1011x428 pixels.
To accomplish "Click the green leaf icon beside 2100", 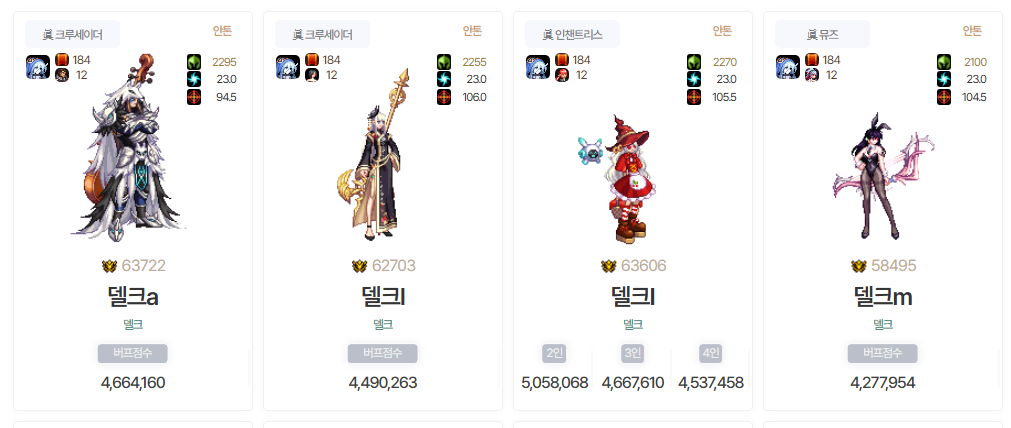I will [944, 62].
